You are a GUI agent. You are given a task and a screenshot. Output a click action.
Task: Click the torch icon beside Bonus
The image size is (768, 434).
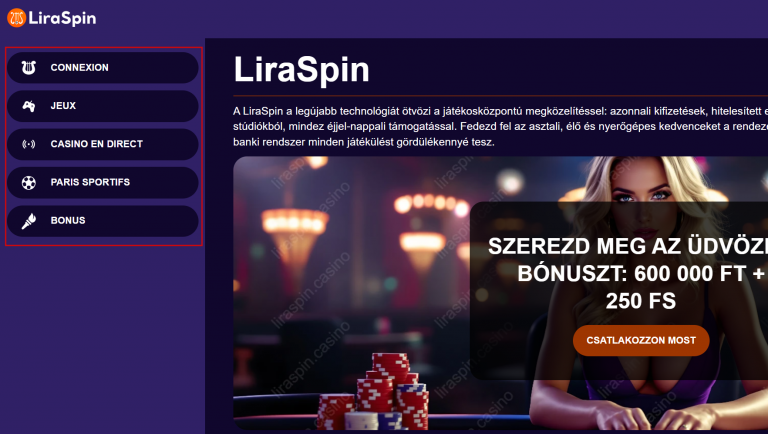pos(29,221)
